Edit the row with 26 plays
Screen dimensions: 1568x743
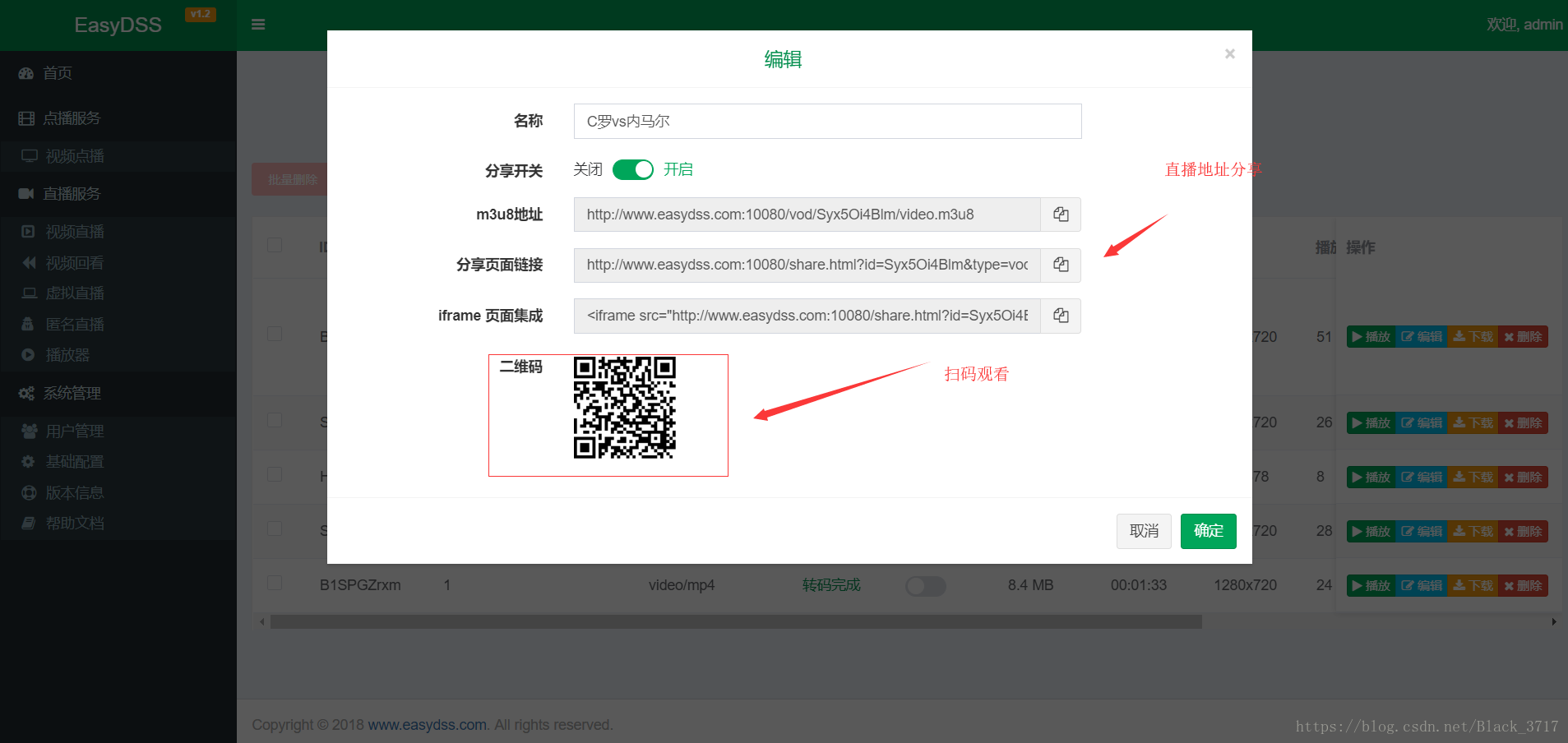pyautogui.click(x=1422, y=423)
